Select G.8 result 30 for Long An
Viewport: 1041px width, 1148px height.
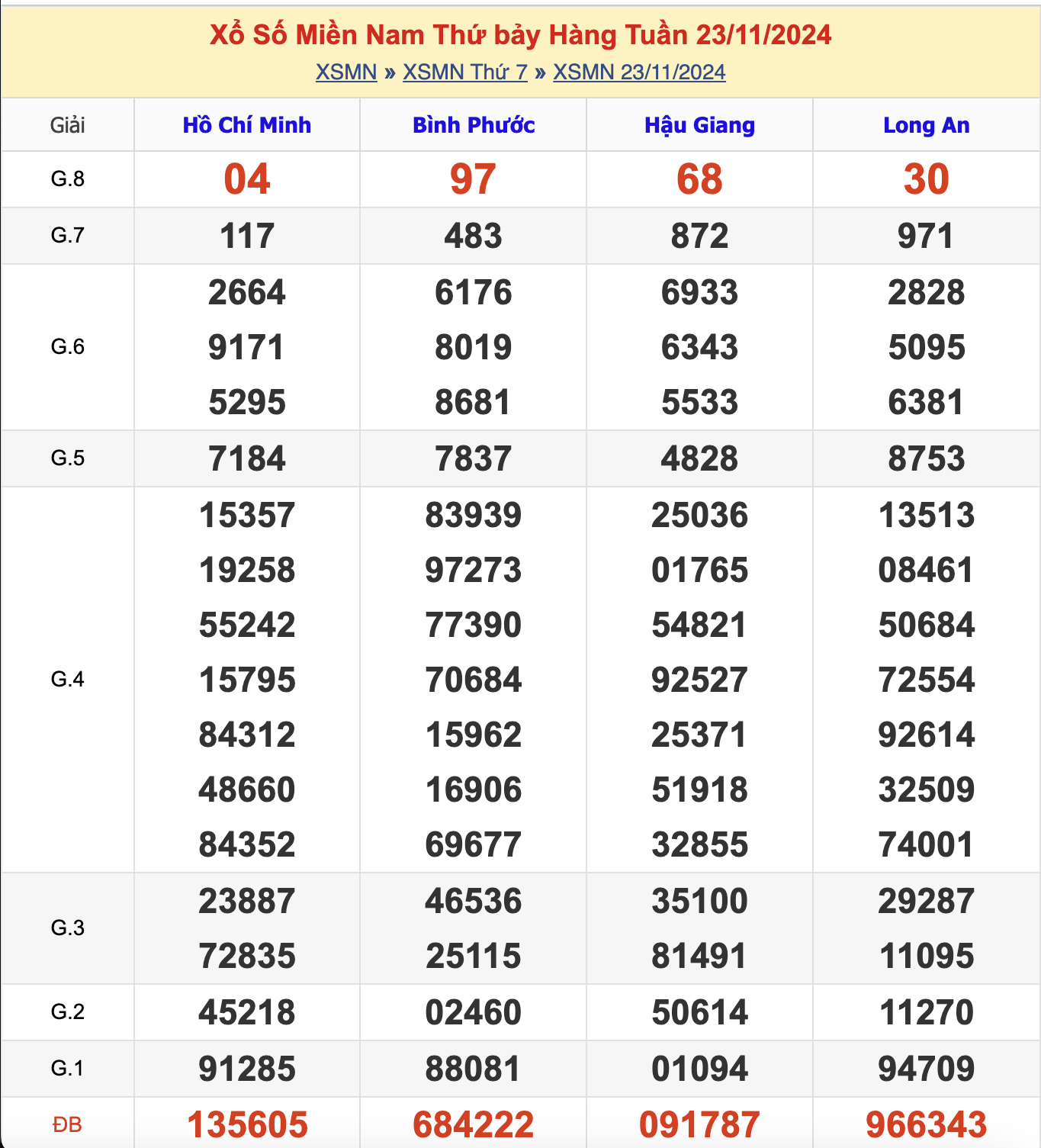click(x=927, y=179)
